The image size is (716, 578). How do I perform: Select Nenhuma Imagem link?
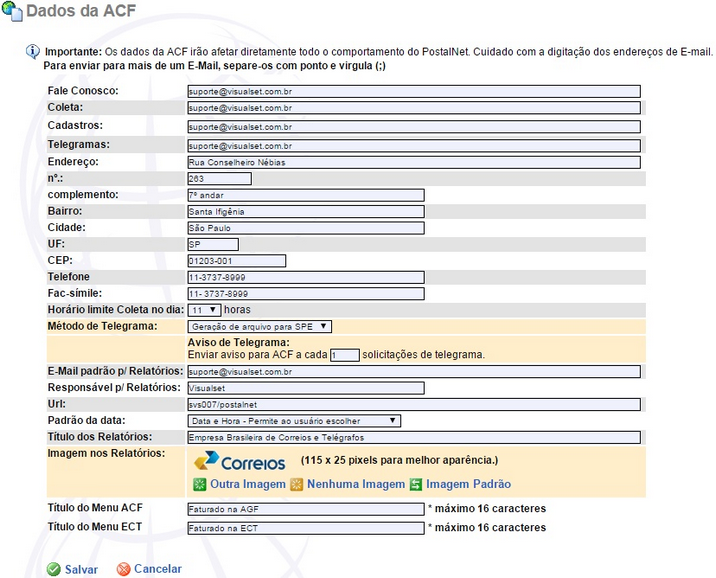point(356,484)
